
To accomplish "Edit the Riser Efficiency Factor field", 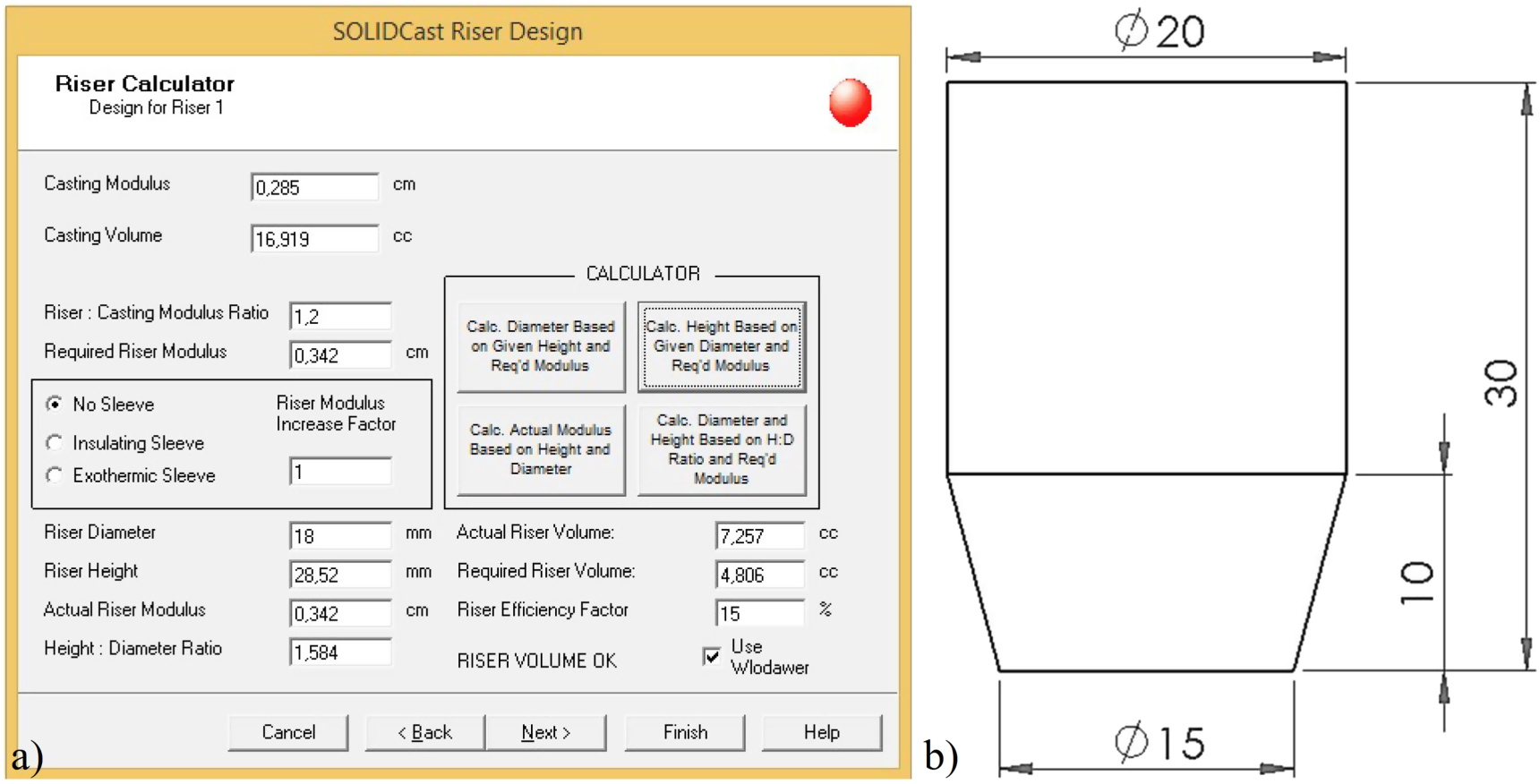I will tap(760, 613).
